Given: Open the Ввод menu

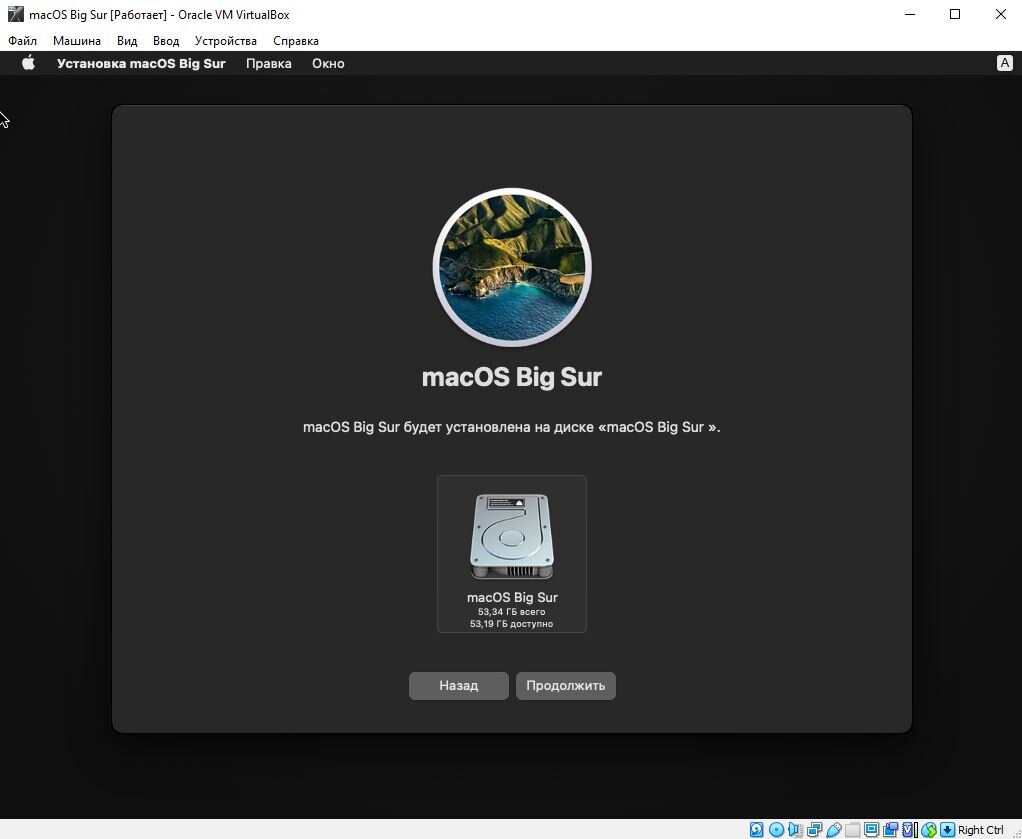Looking at the screenshot, I should coord(166,40).
